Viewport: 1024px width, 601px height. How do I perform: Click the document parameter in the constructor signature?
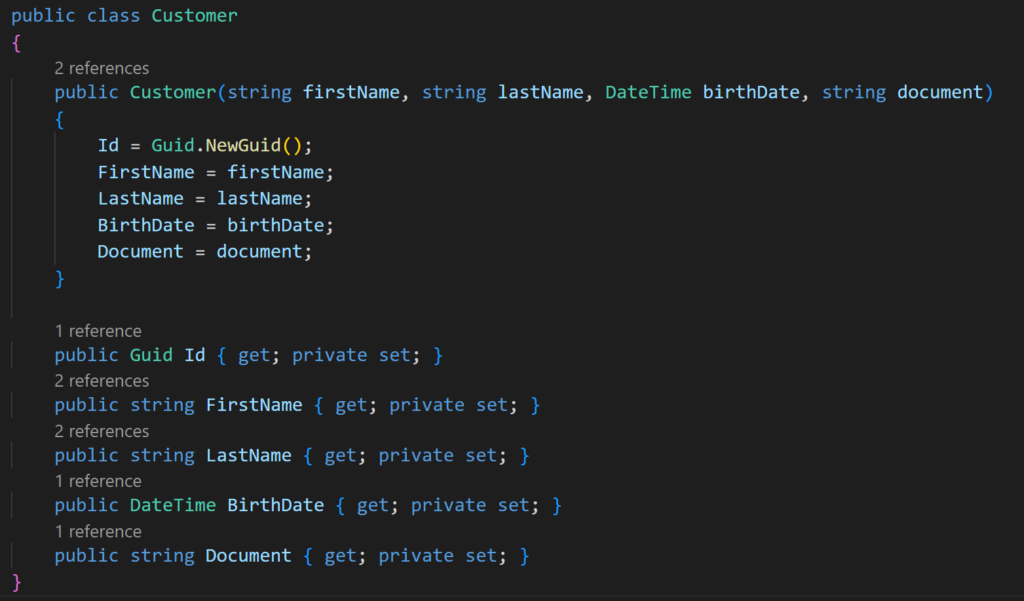(x=940, y=92)
